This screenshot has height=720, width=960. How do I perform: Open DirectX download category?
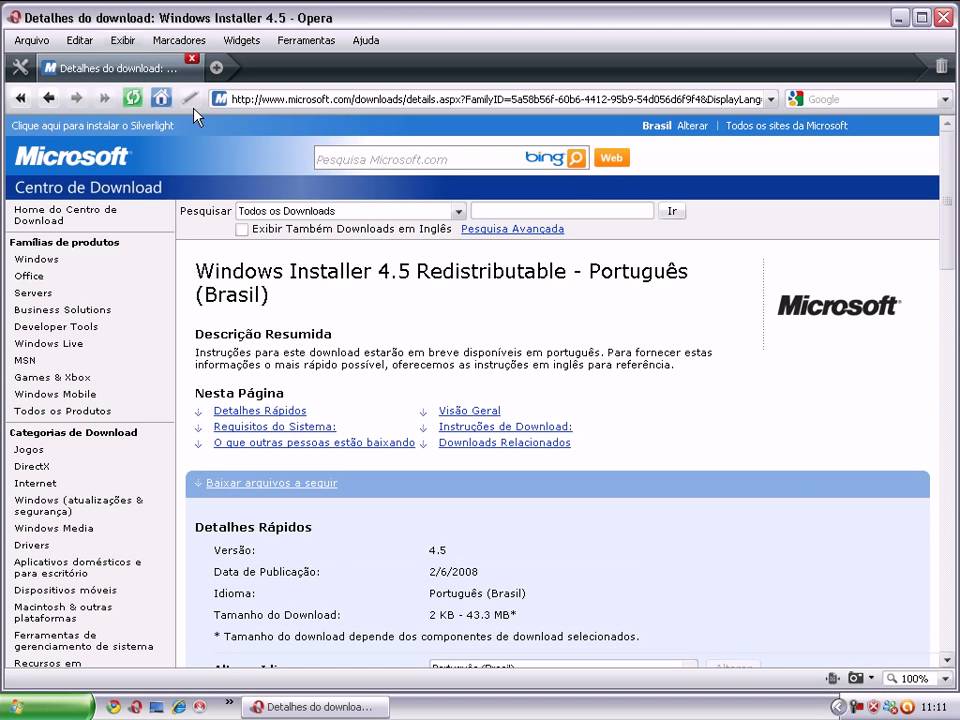tap(32, 467)
